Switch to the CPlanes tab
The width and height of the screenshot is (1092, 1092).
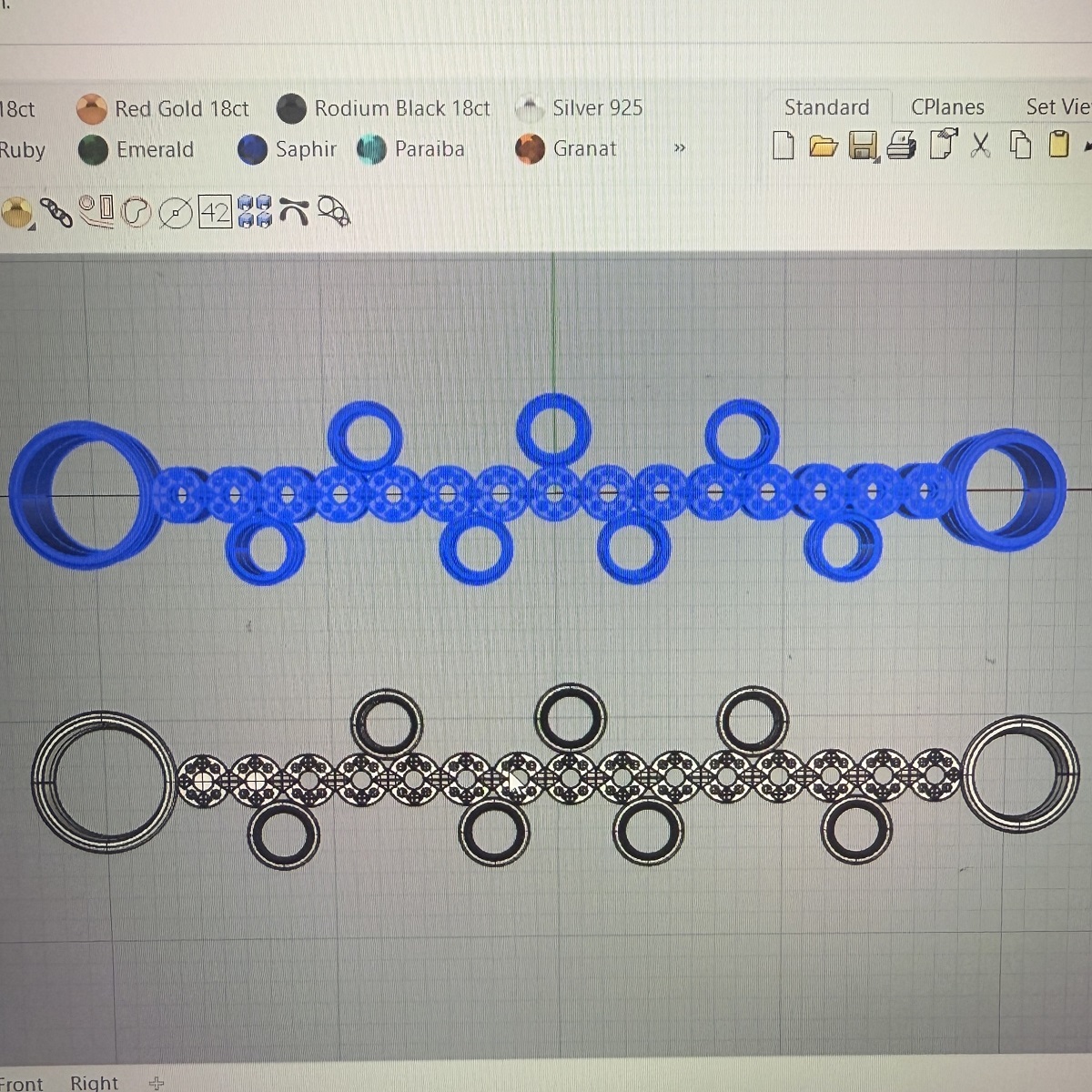(x=947, y=107)
